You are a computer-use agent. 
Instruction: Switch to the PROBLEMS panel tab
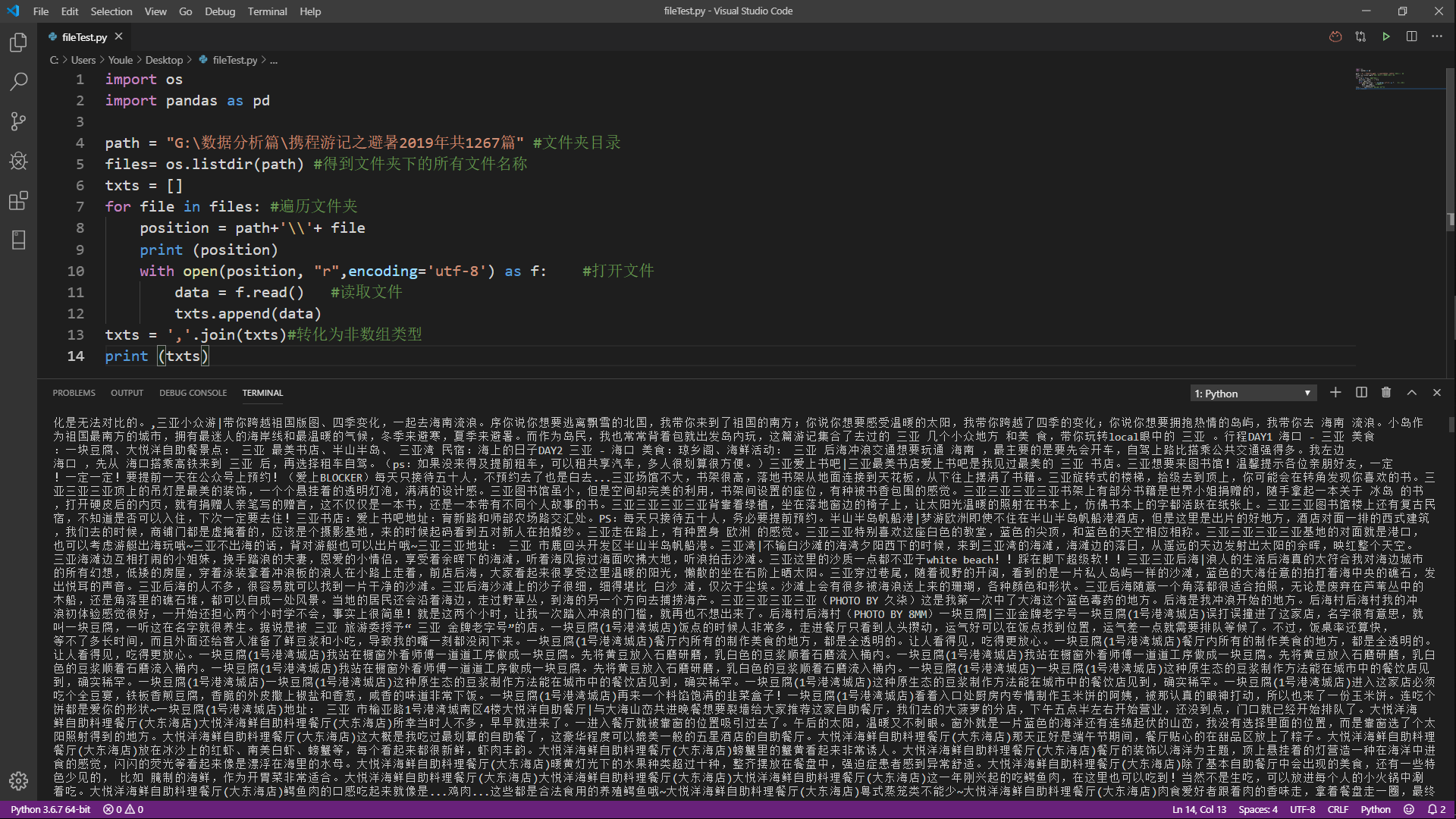[x=74, y=393]
